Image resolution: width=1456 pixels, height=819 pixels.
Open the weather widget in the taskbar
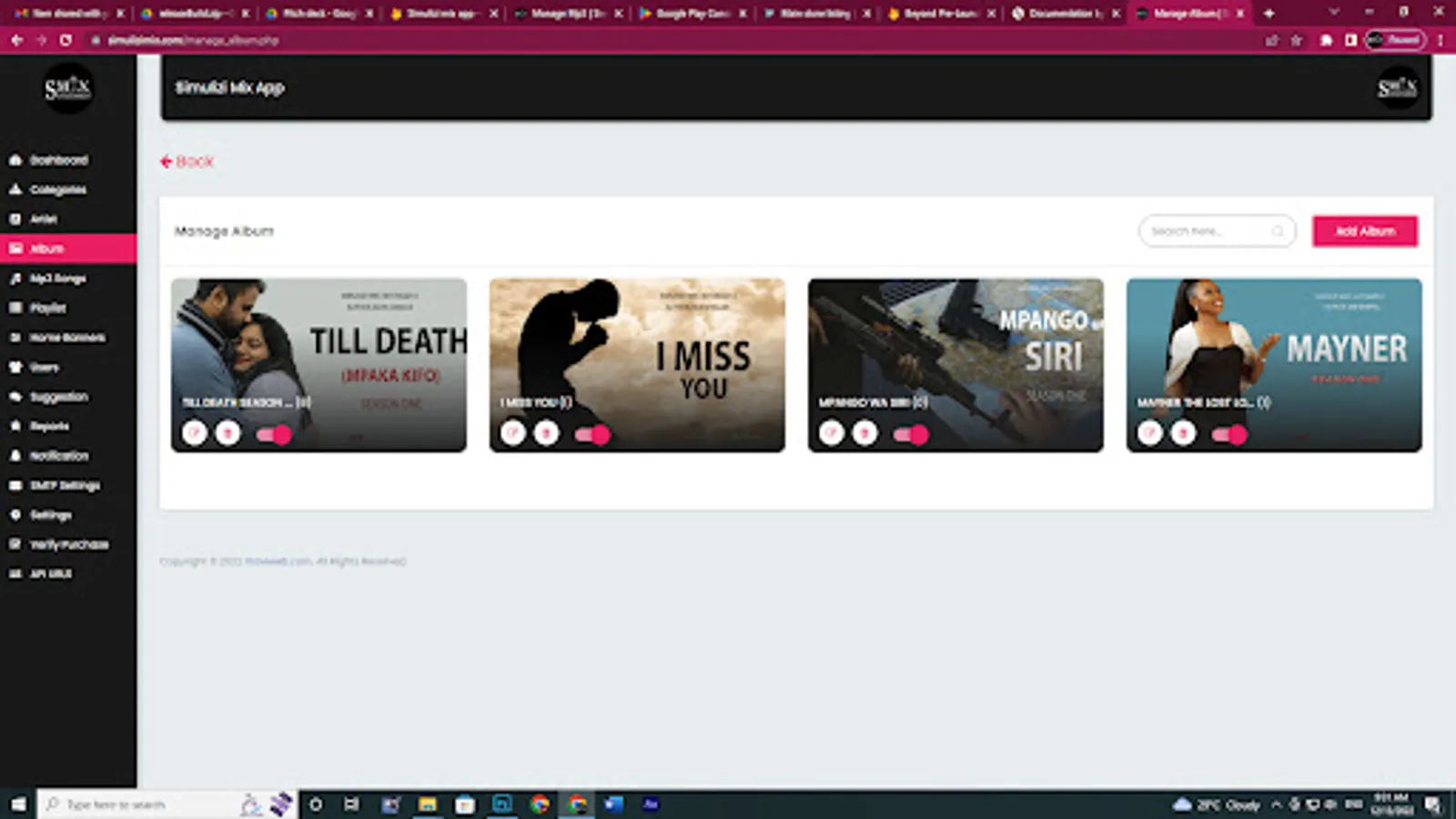coord(1217,804)
